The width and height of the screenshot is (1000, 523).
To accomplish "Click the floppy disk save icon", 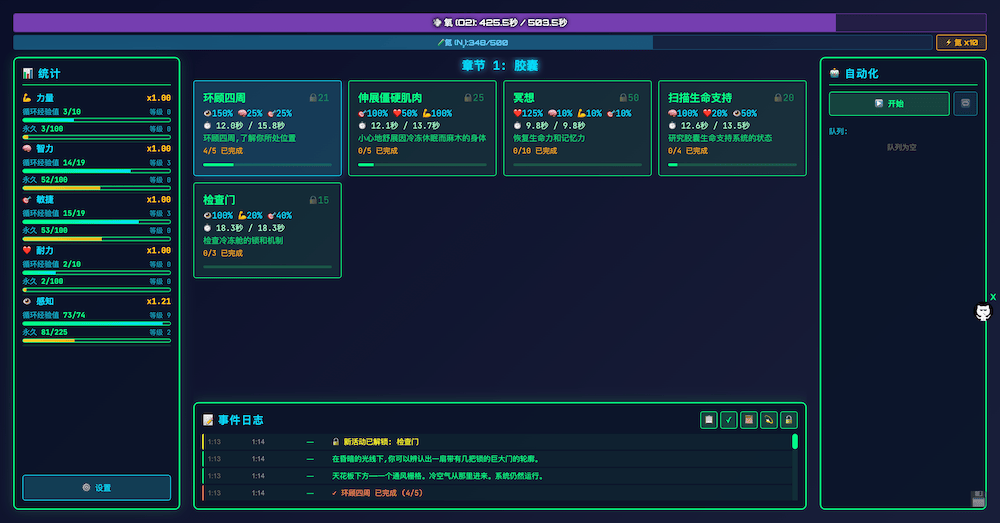I will pyautogui.click(x=978, y=499).
